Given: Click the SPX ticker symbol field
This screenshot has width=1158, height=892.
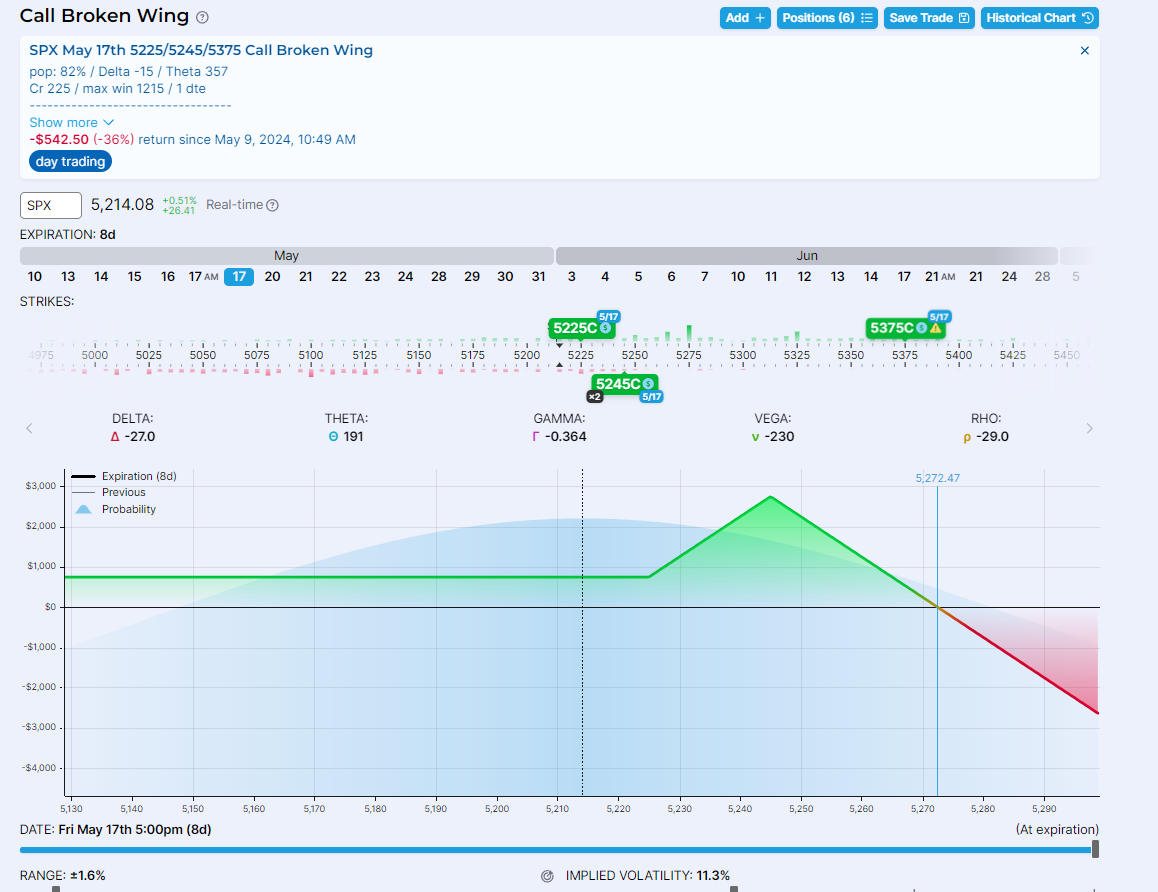Looking at the screenshot, I should click(51, 205).
